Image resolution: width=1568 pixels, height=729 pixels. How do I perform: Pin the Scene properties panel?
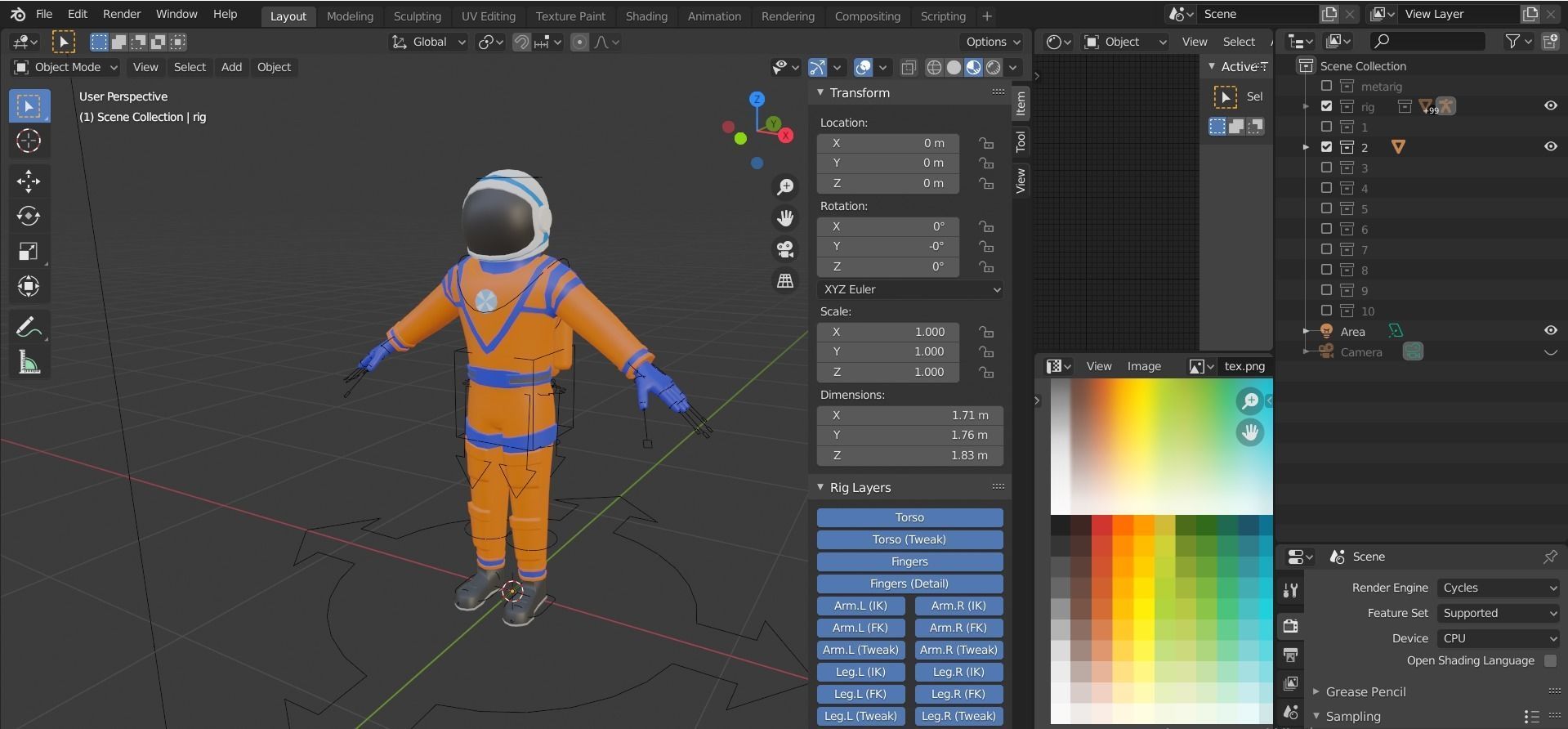coord(1550,557)
